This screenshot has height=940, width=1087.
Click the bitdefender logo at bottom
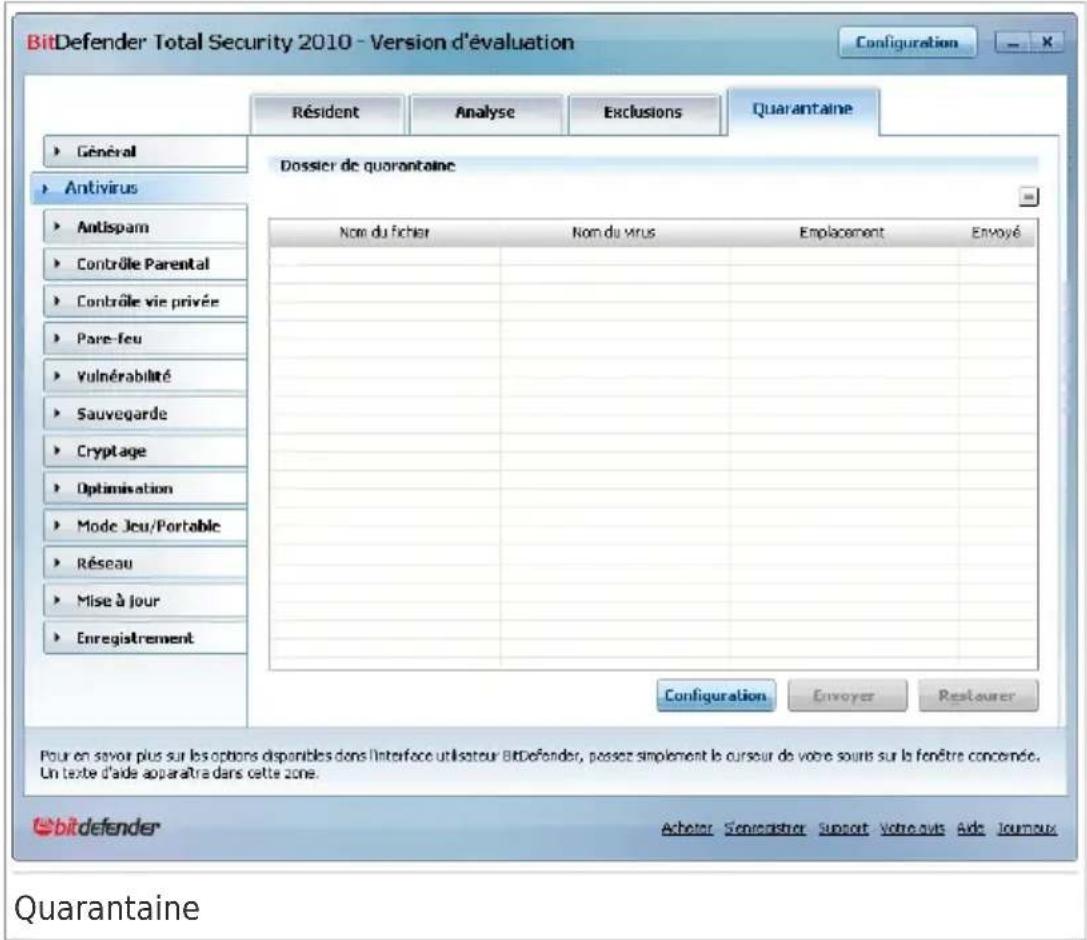point(96,827)
